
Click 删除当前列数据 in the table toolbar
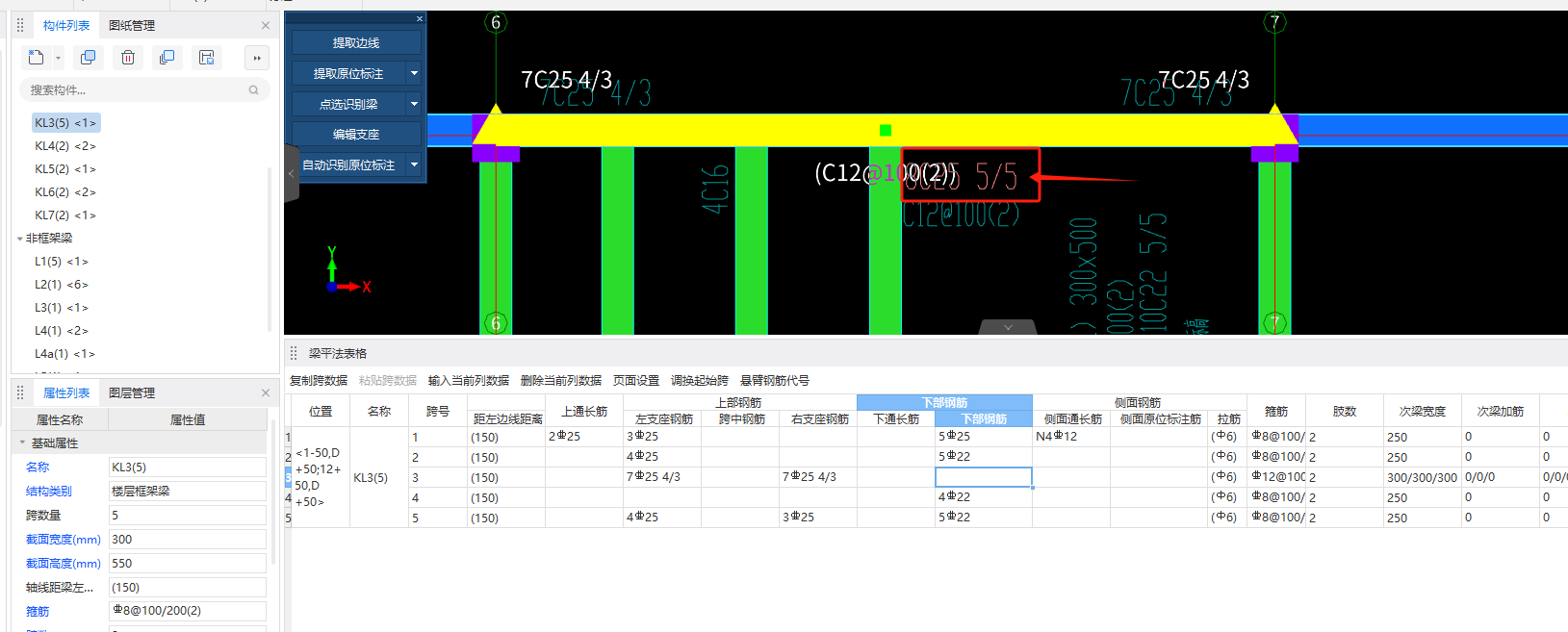tap(561, 381)
